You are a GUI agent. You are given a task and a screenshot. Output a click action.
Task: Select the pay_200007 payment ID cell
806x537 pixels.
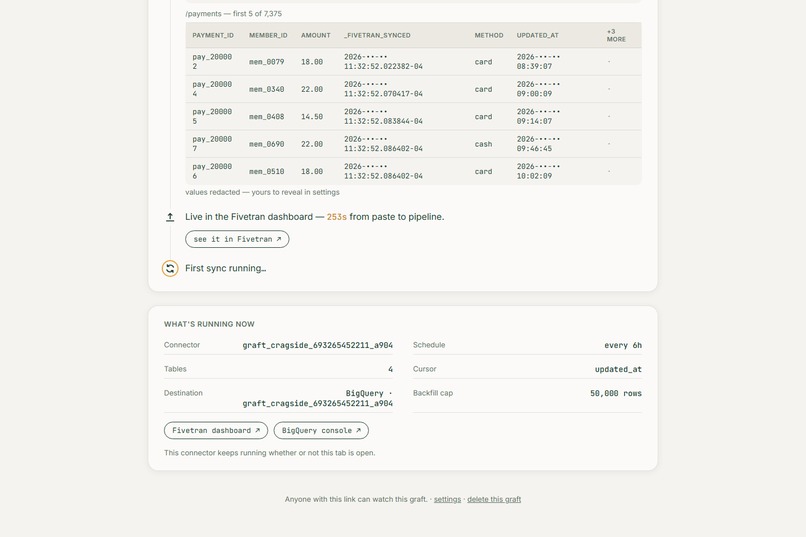(x=212, y=144)
